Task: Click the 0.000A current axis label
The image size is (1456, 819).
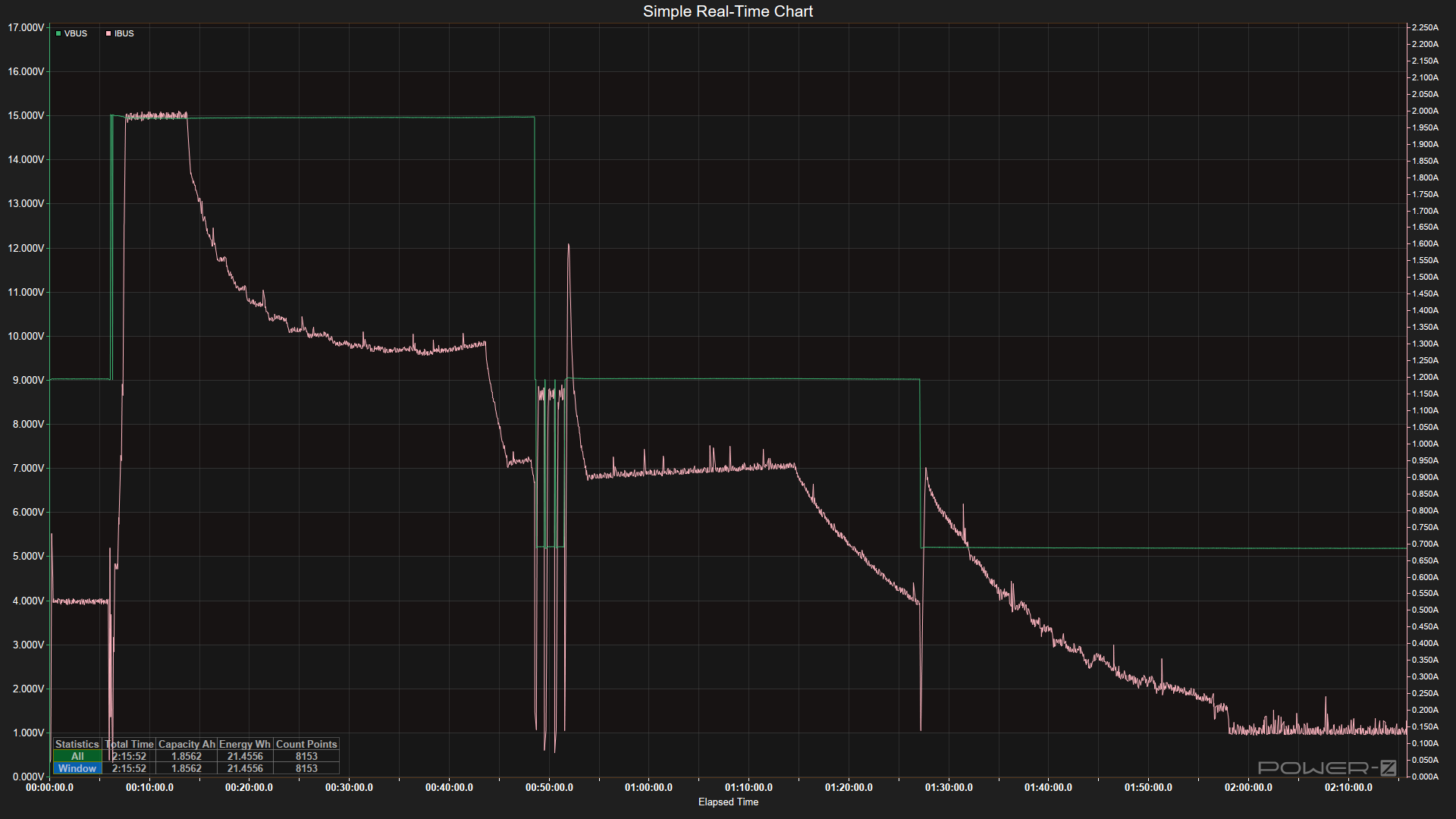Action: pos(1425,777)
